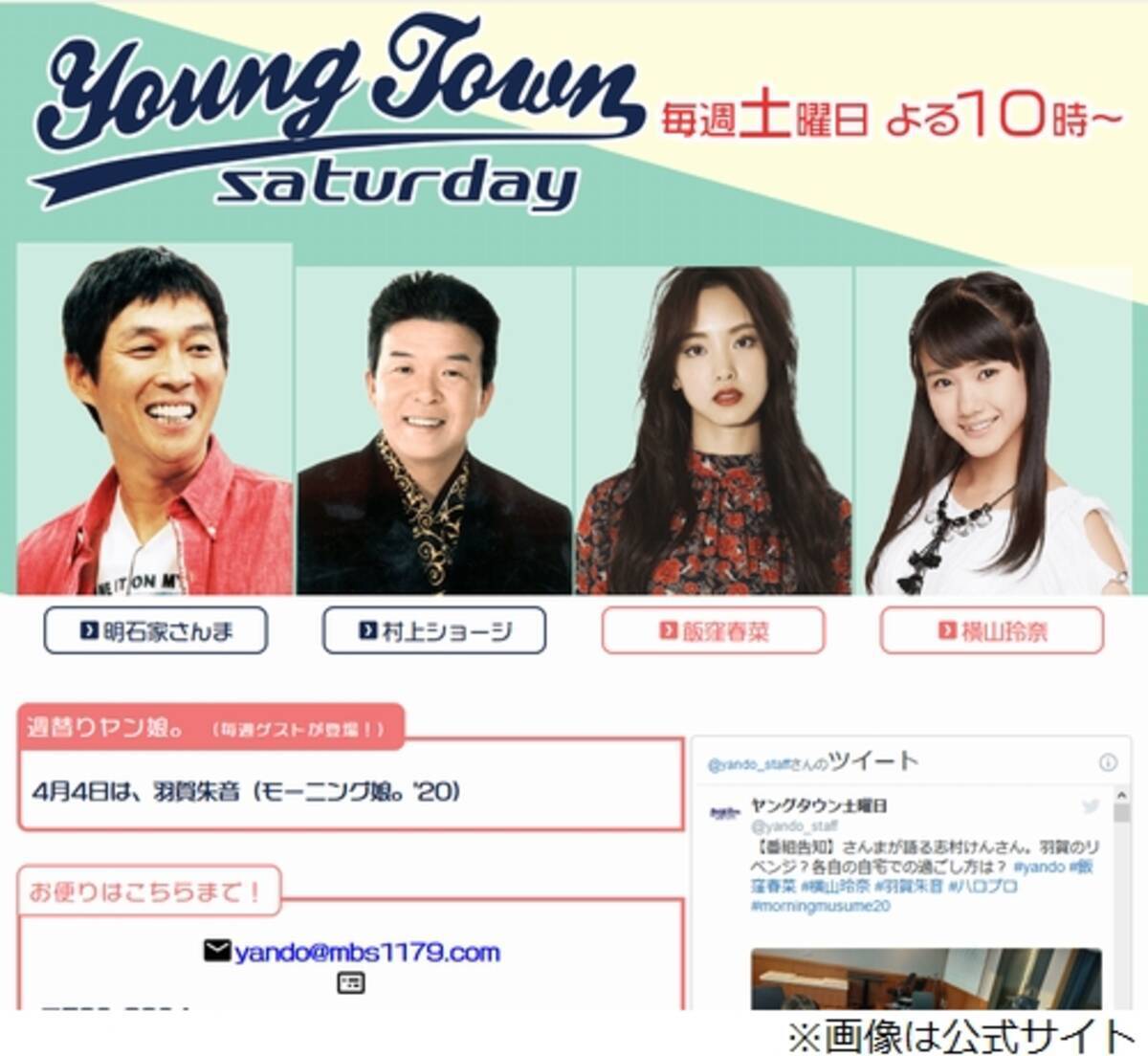The width and height of the screenshot is (1148, 1056).
Task: Click the ヤングタウン土曜日 account avatar
Action: [x=724, y=813]
